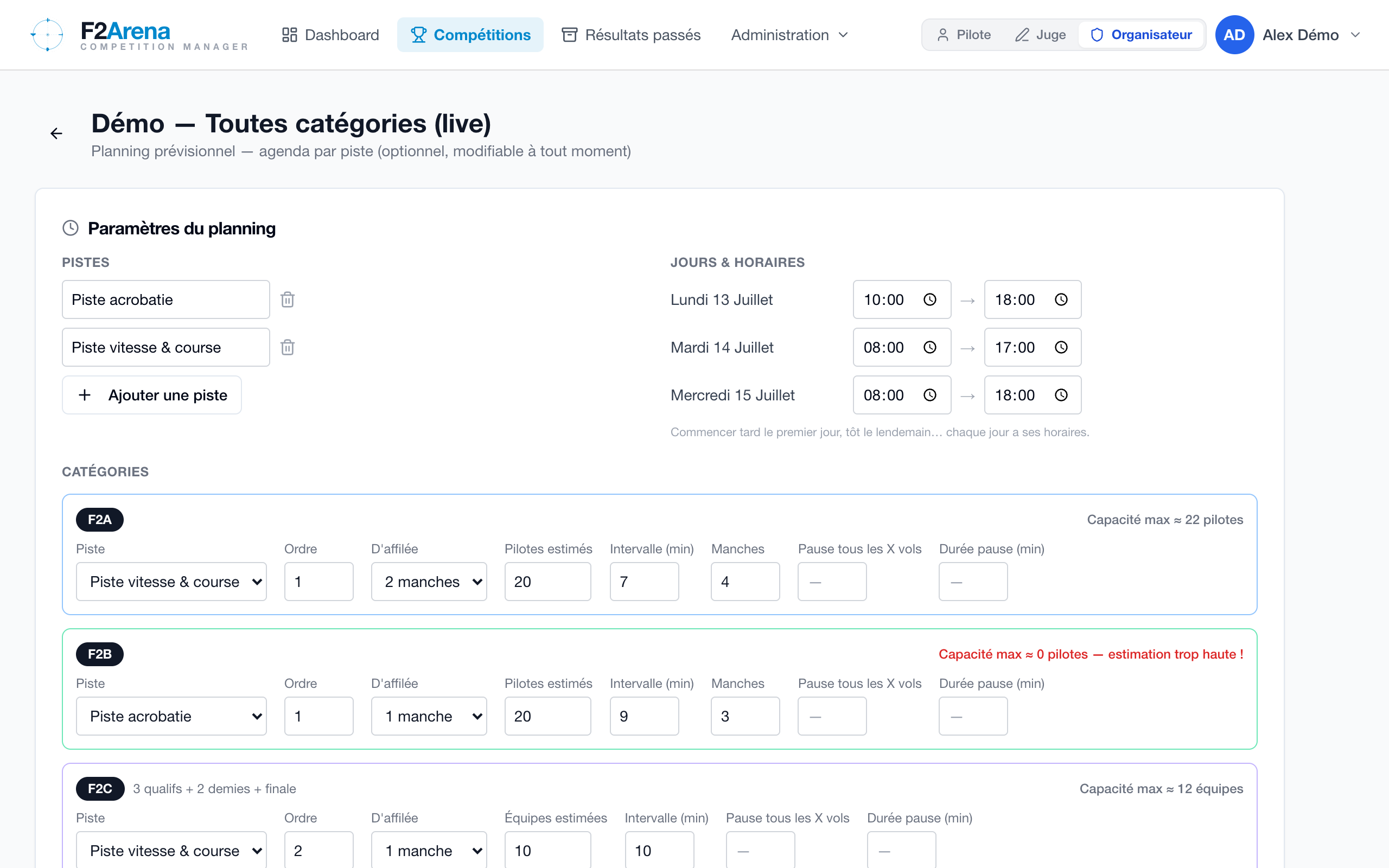Viewport: 1389px width, 868px height.
Task: Delete Piste vitesse & course with trash icon
Action: pyautogui.click(x=288, y=347)
